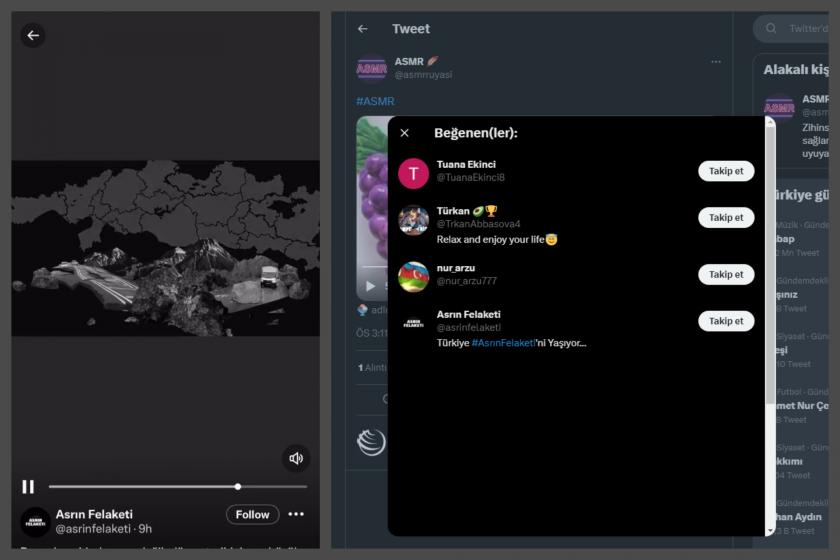
Task: Open #AsrınFelaketi hashtag in the bio
Action: (503, 343)
